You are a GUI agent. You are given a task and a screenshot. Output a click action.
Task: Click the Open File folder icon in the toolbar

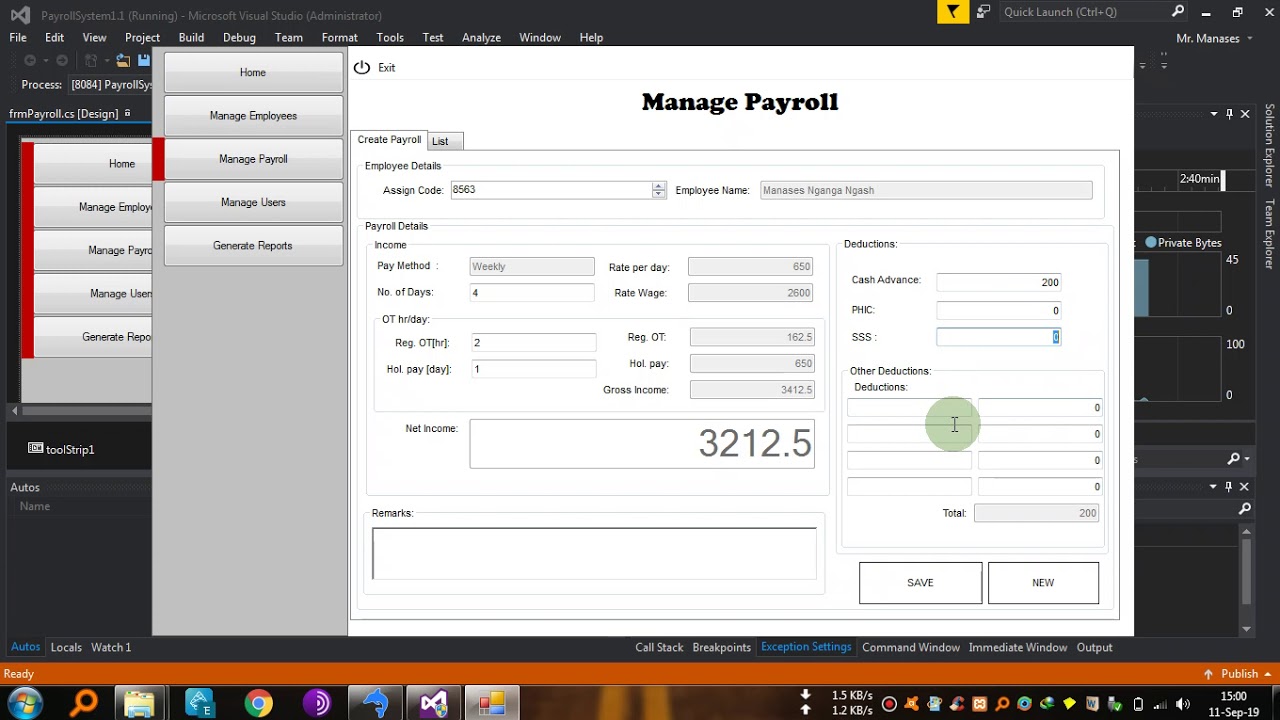click(x=123, y=61)
